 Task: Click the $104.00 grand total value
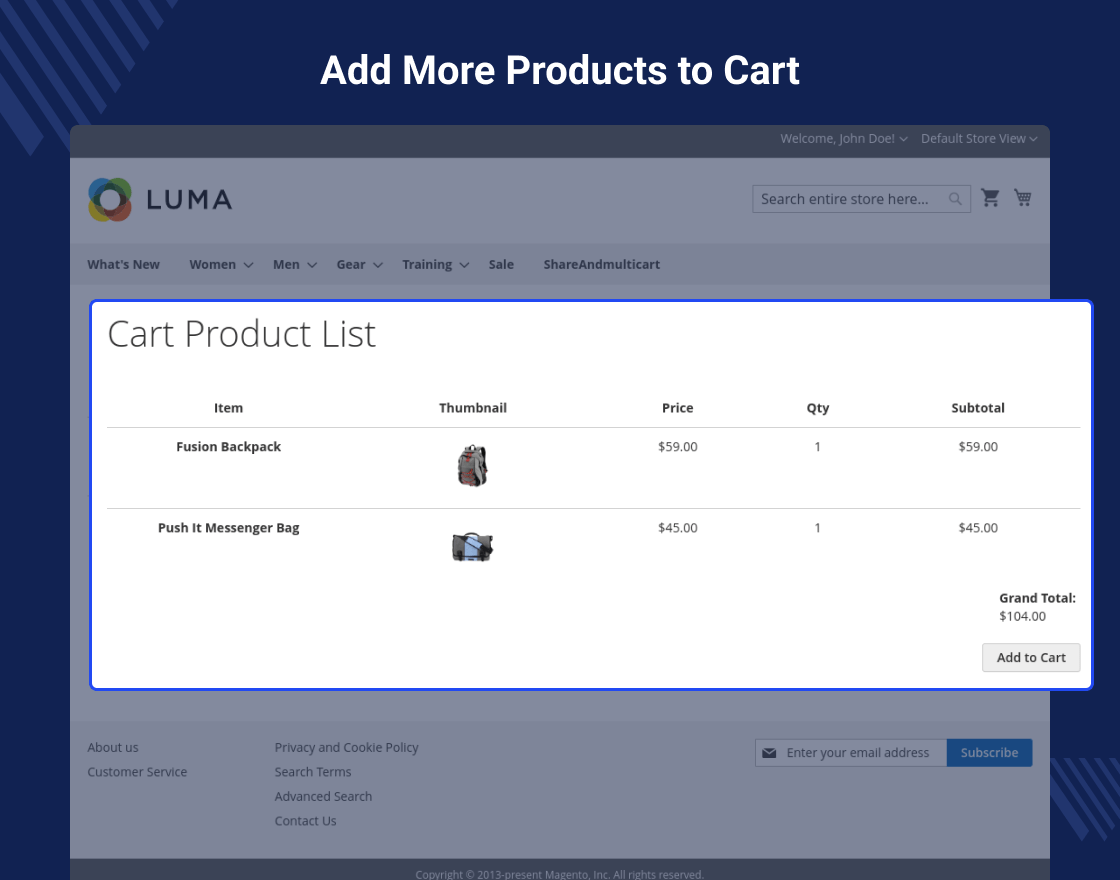click(1022, 616)
